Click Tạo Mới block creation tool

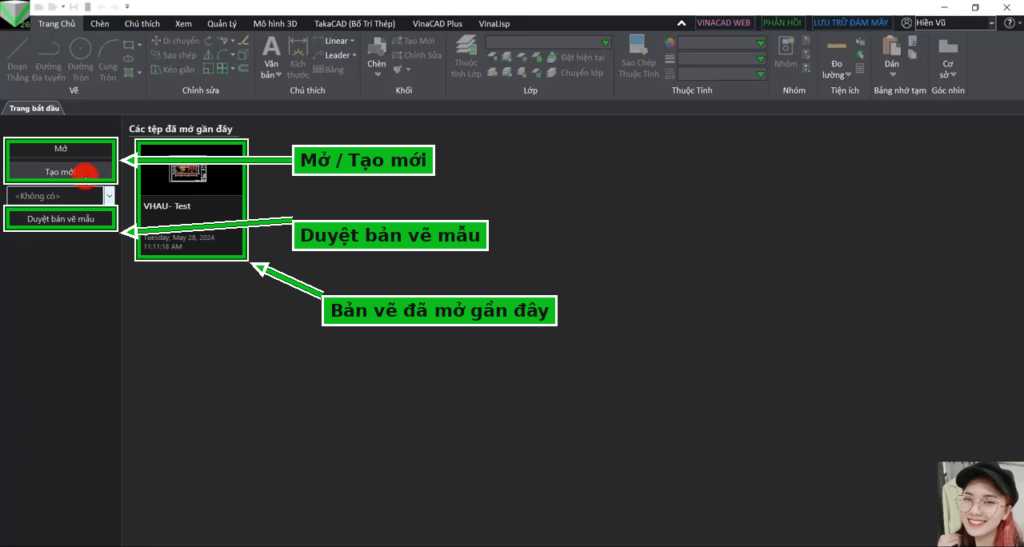tap(413, 40)
